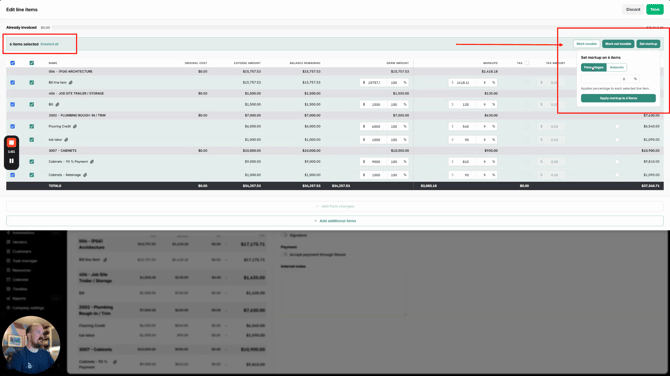
Task: Focus markup percentage field in popup
Action: coord(610,79)
